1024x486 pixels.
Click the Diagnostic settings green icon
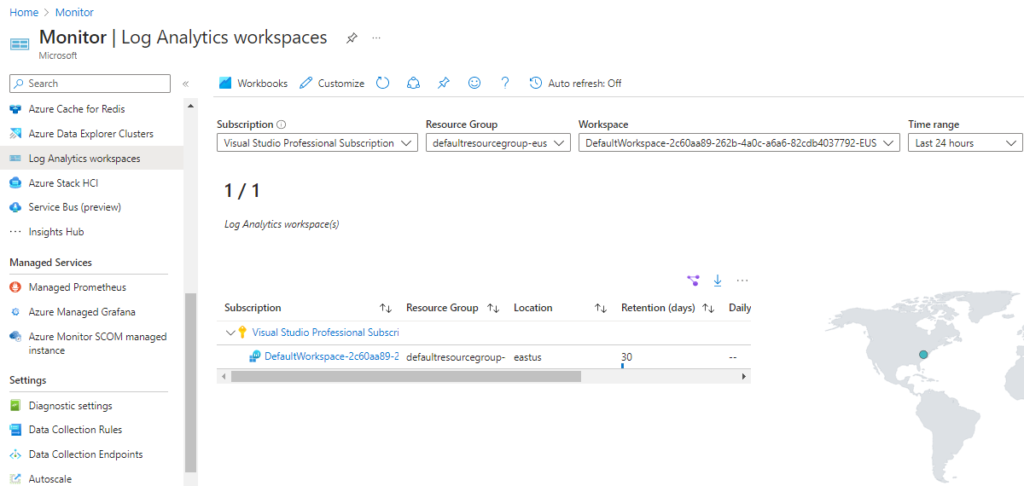[16, 406]
